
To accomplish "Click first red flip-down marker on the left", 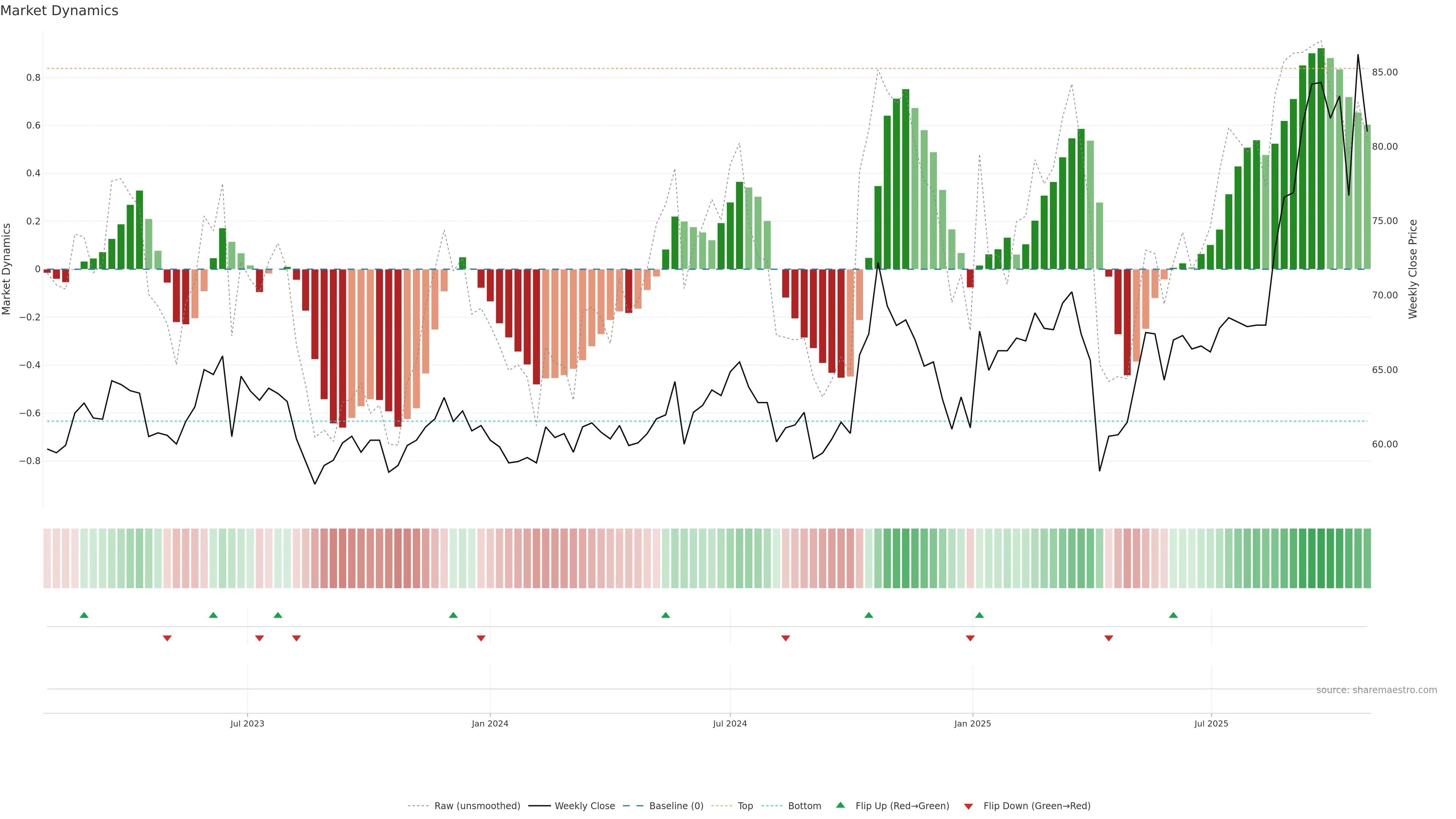I will click(167, 638).
